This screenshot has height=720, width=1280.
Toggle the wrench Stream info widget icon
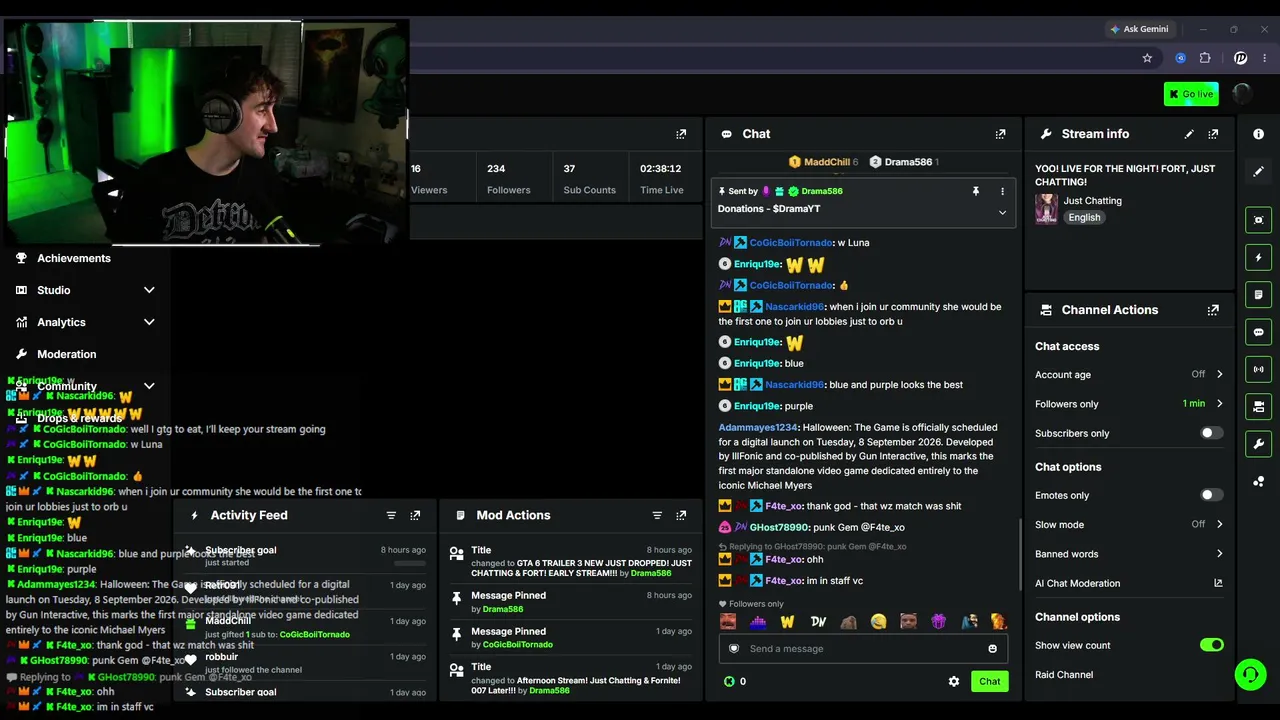pyautogui.click(x=1258, y=444)
